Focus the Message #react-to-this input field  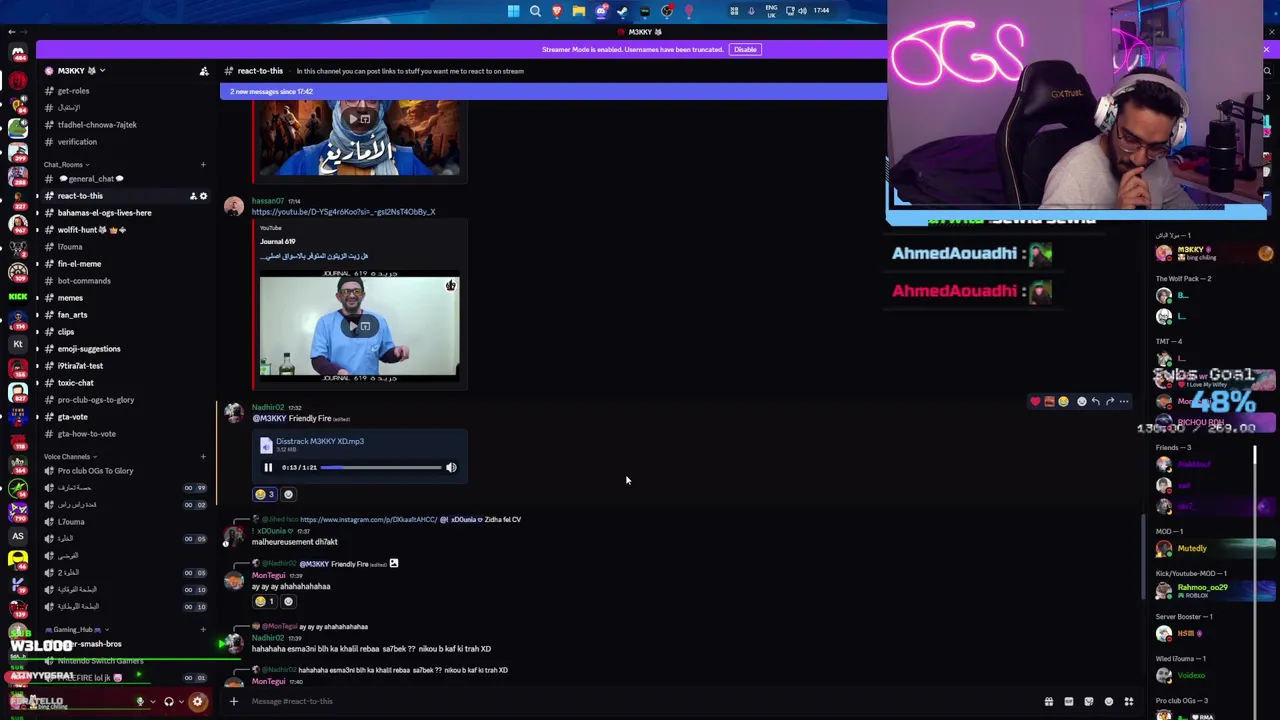tap(640, 701)
